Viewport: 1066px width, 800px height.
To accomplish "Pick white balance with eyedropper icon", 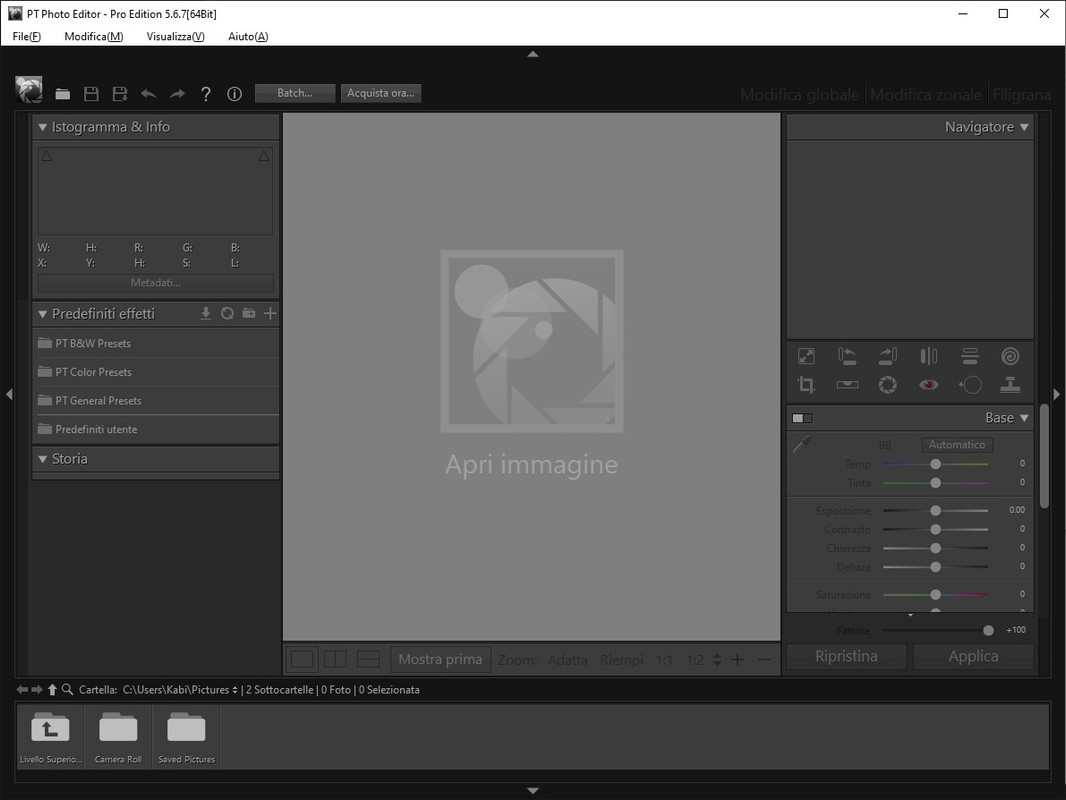I will coord(802,445).
